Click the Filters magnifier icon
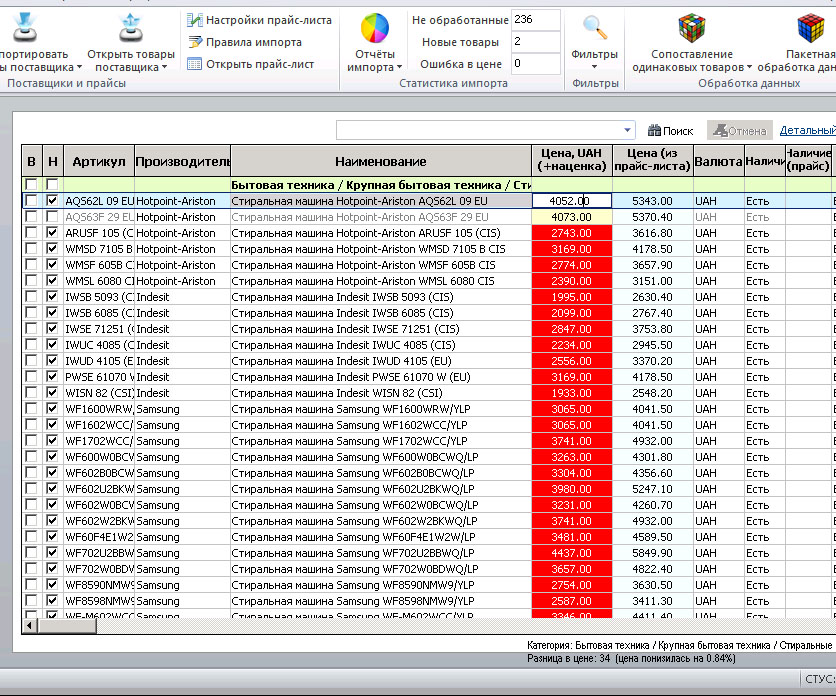This screenshot has width=836, height=696. (x=594, y=28)
